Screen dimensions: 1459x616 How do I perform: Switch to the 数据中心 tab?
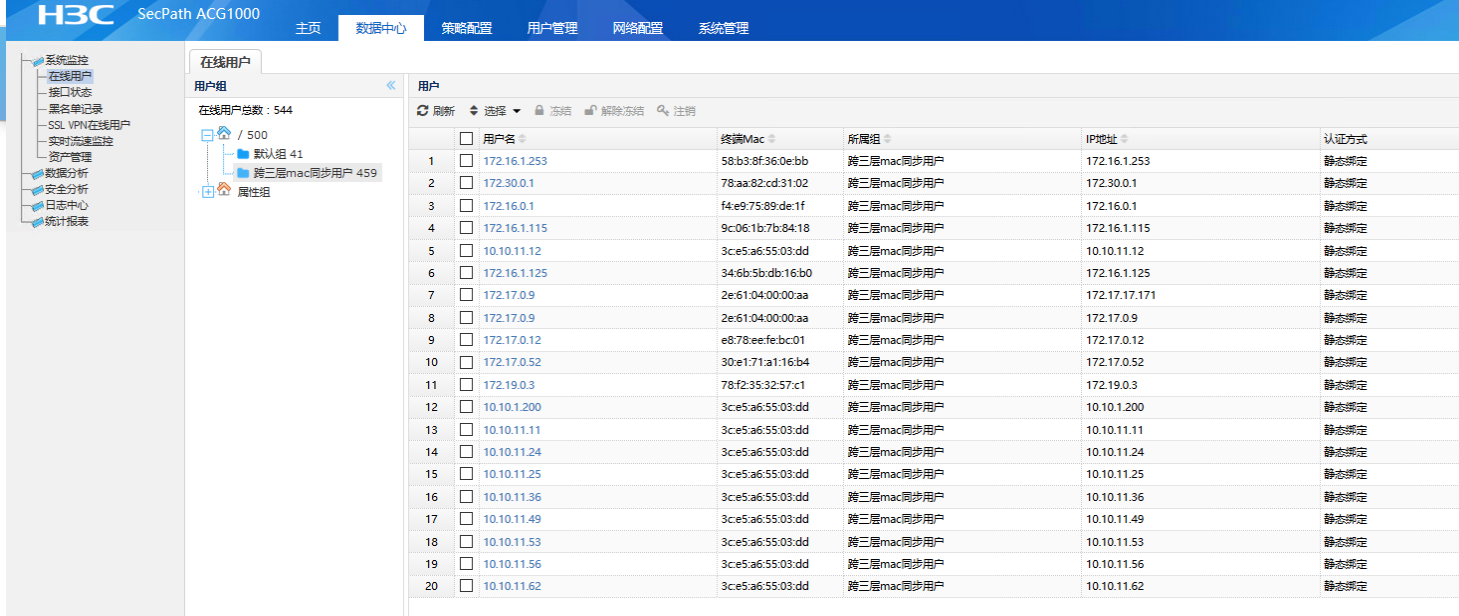click(x=381, y=28)
